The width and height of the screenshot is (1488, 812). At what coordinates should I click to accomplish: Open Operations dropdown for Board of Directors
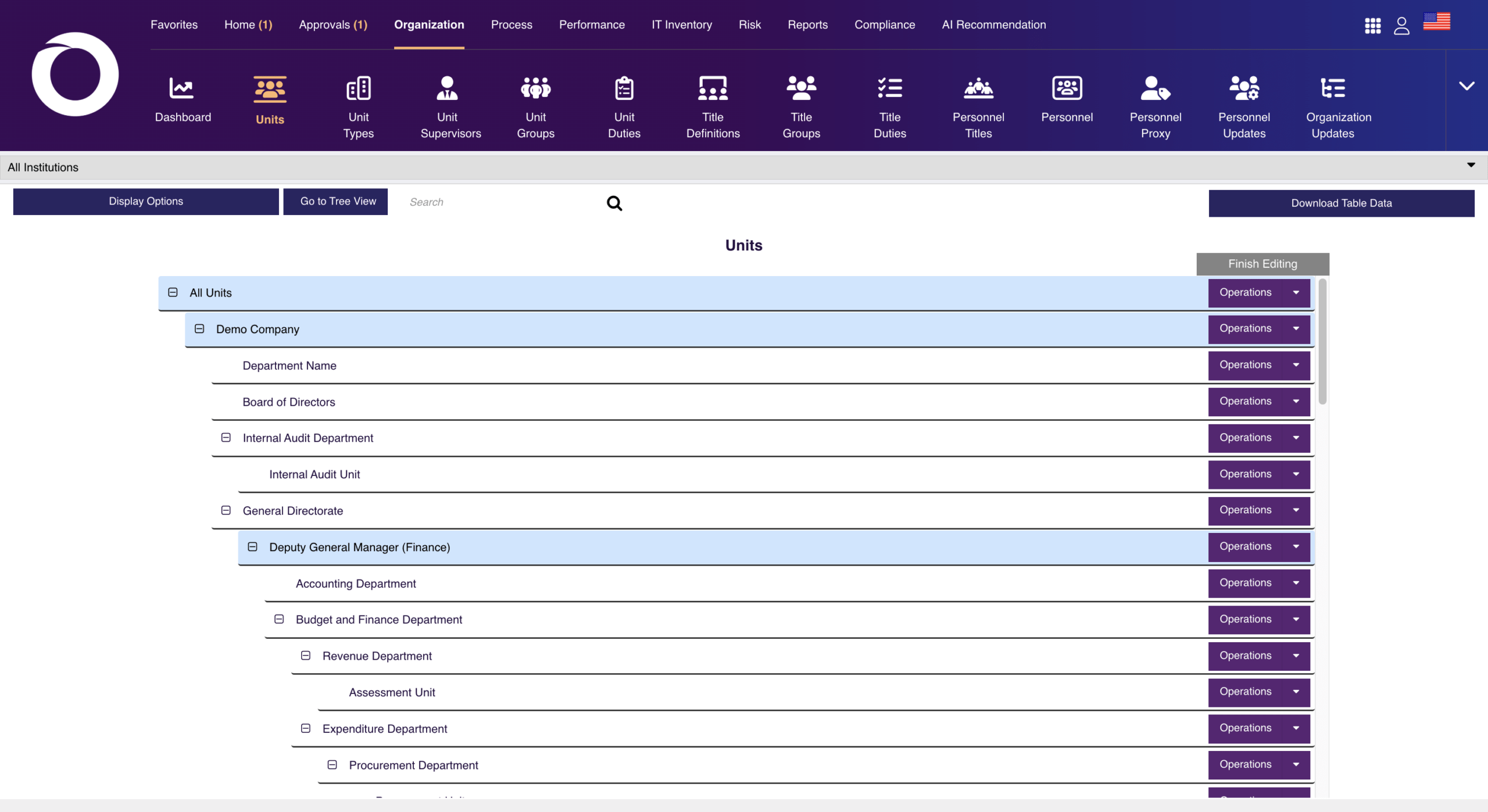(1259, 402)
